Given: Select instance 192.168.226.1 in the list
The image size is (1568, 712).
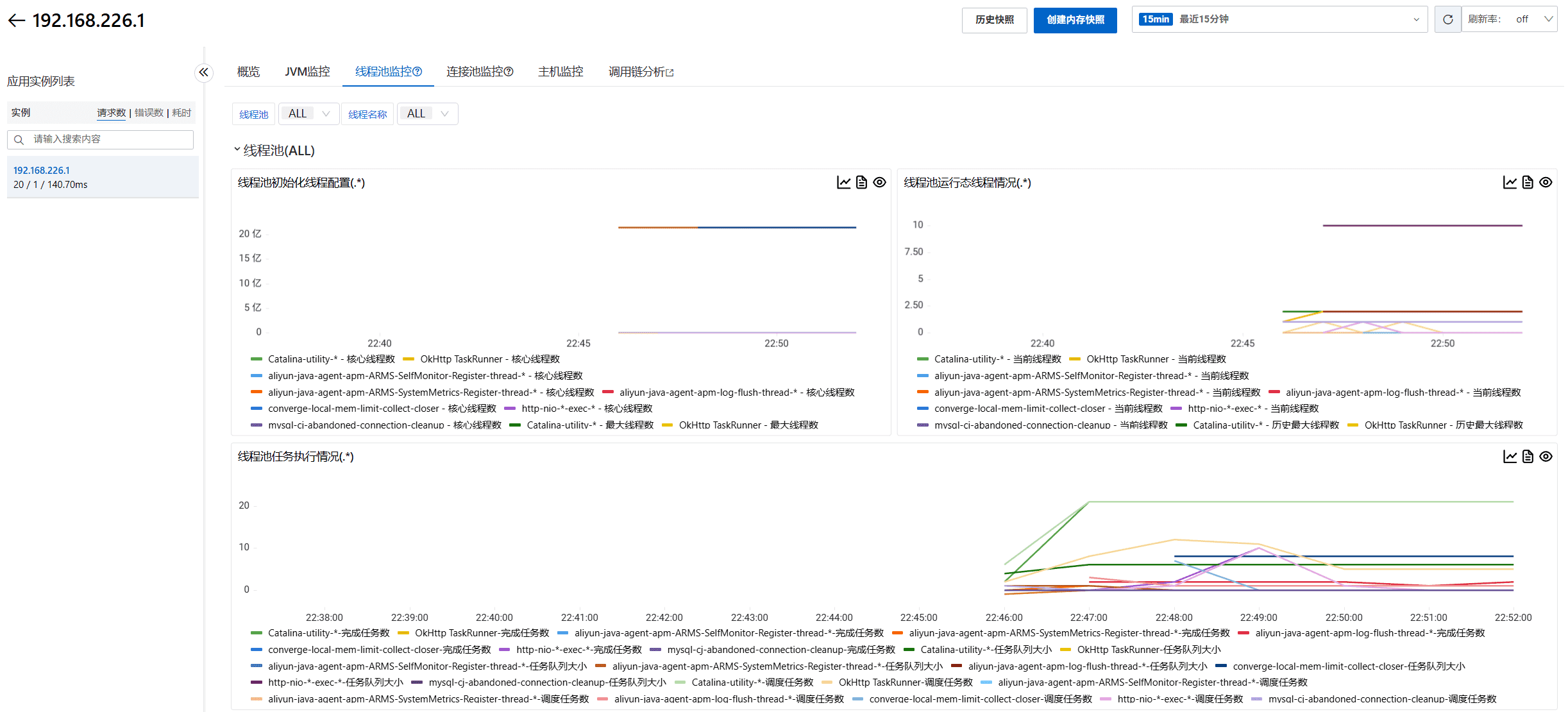Looking at the screenshot, I should point(103,177).
